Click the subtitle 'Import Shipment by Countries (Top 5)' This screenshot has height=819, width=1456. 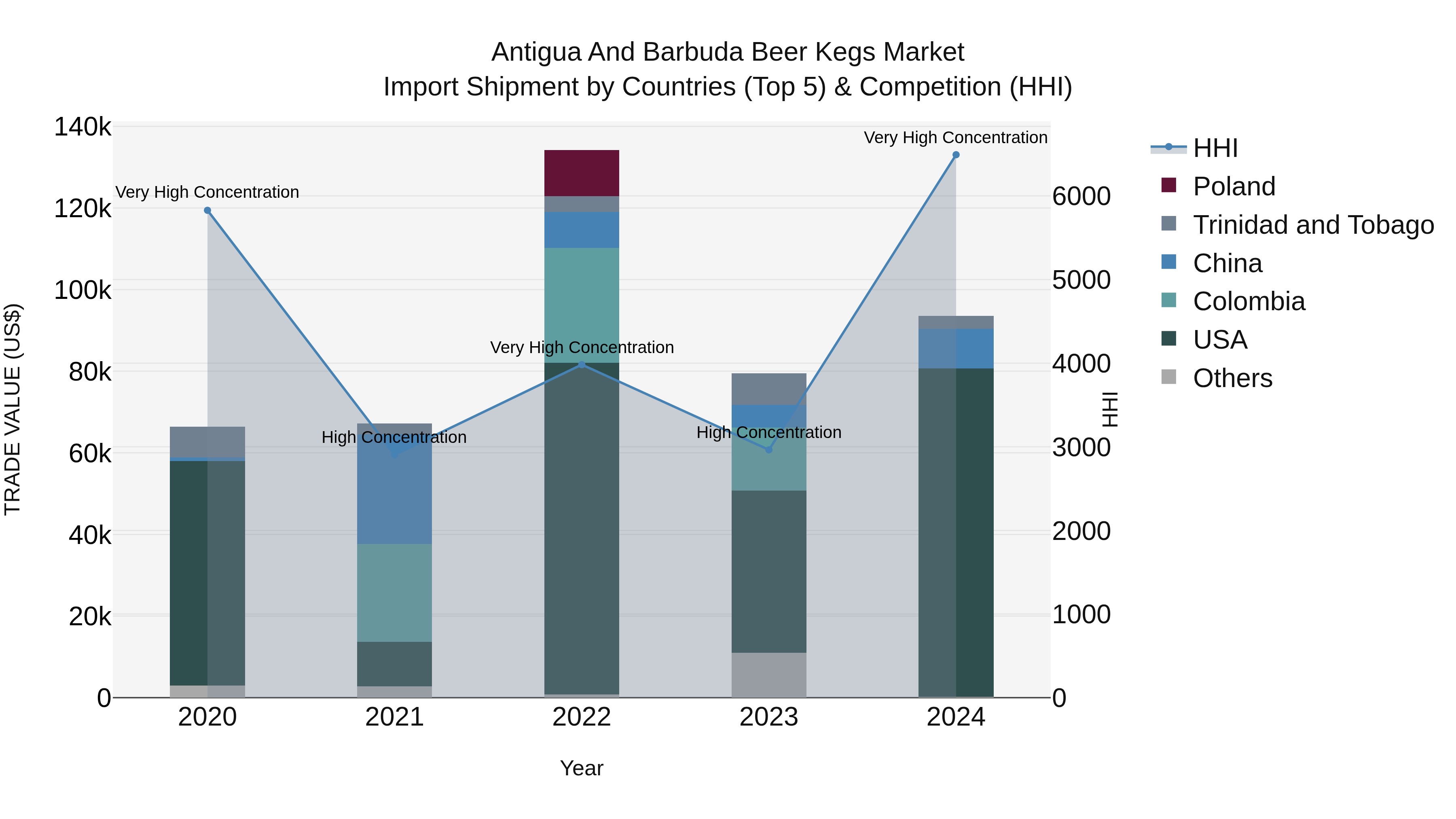coord(604,87)
